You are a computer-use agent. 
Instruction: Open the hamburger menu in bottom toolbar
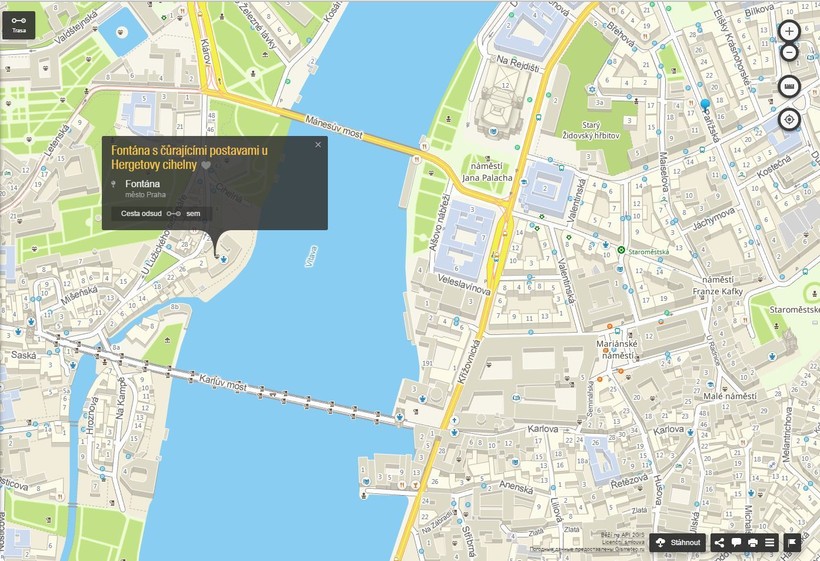[x=770, y=543]
